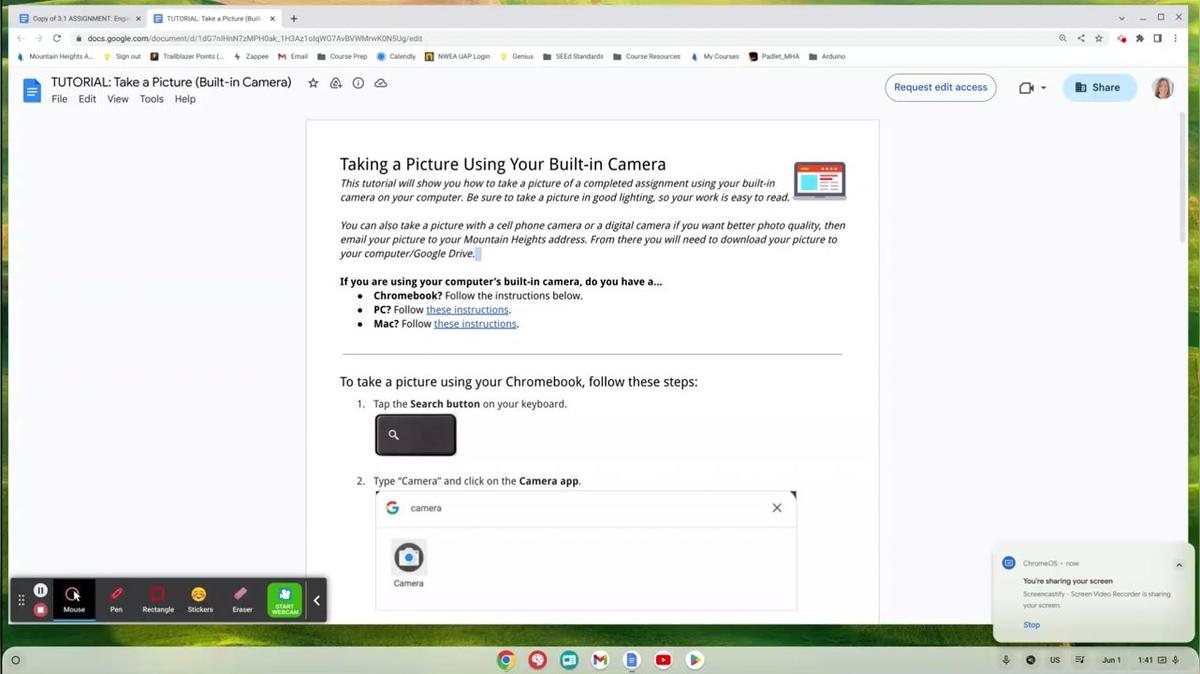Open Google Docs app from the shelf

tap(631, 660)
